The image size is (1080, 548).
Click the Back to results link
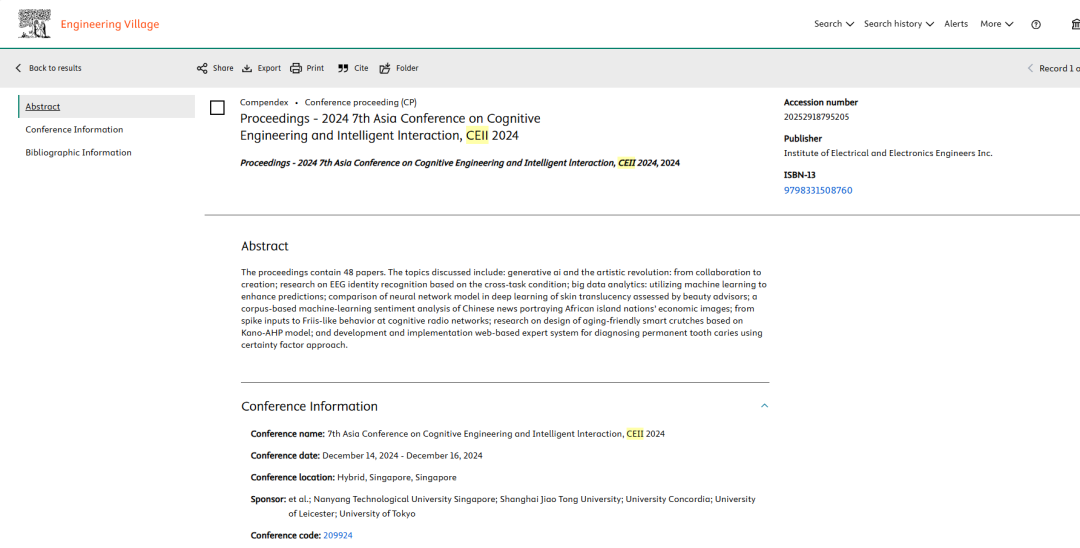tap(55, 68)
